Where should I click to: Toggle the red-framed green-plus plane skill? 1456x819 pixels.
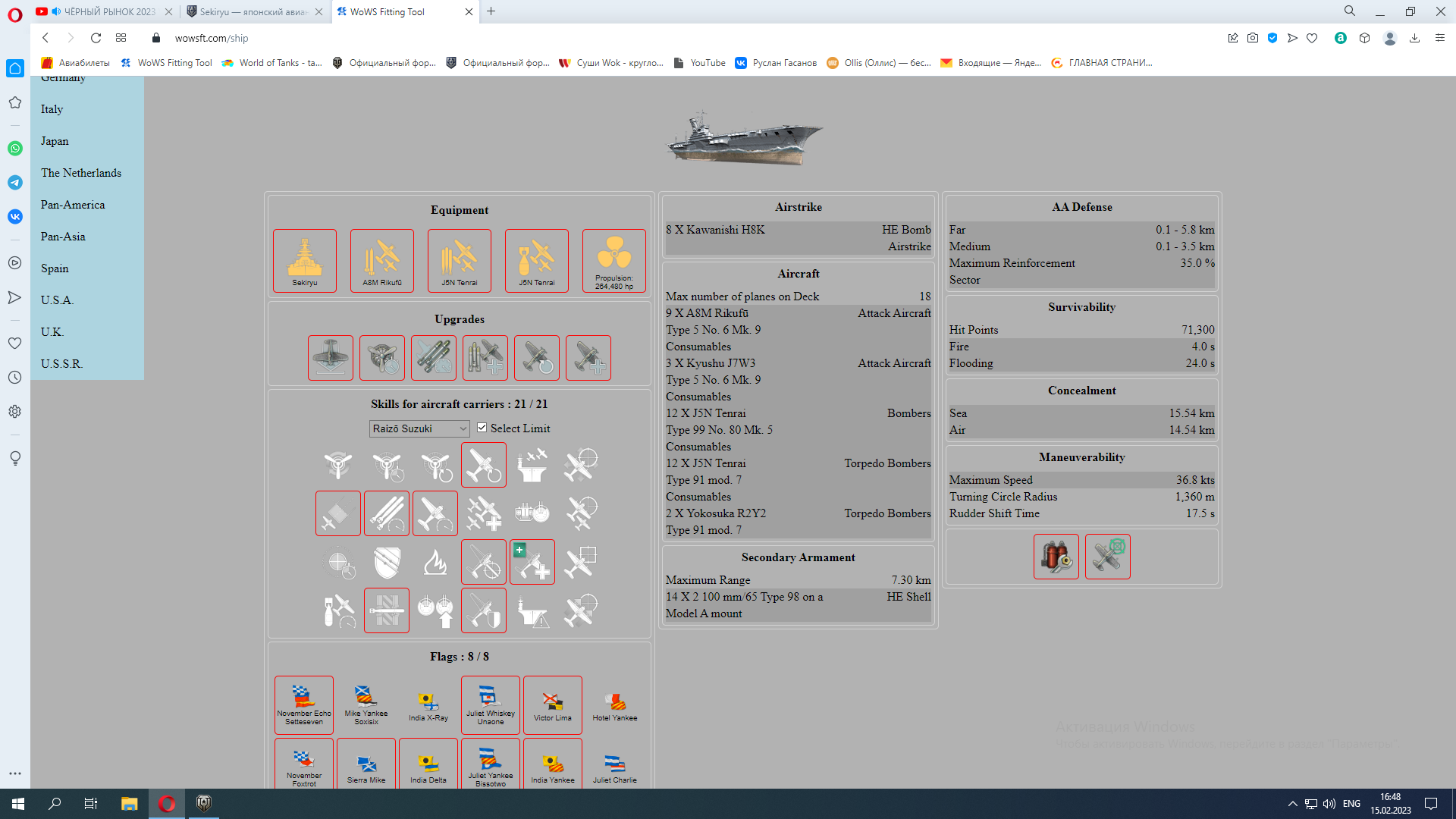(x=532, y=562)
